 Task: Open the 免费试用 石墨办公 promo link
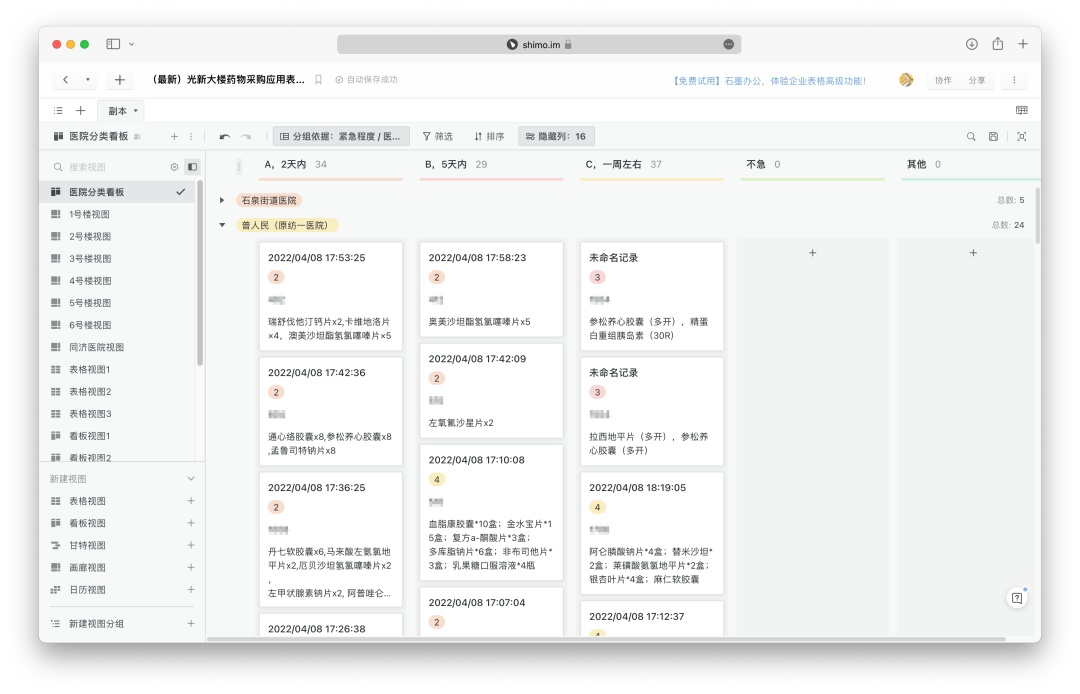tap(770, 80)
